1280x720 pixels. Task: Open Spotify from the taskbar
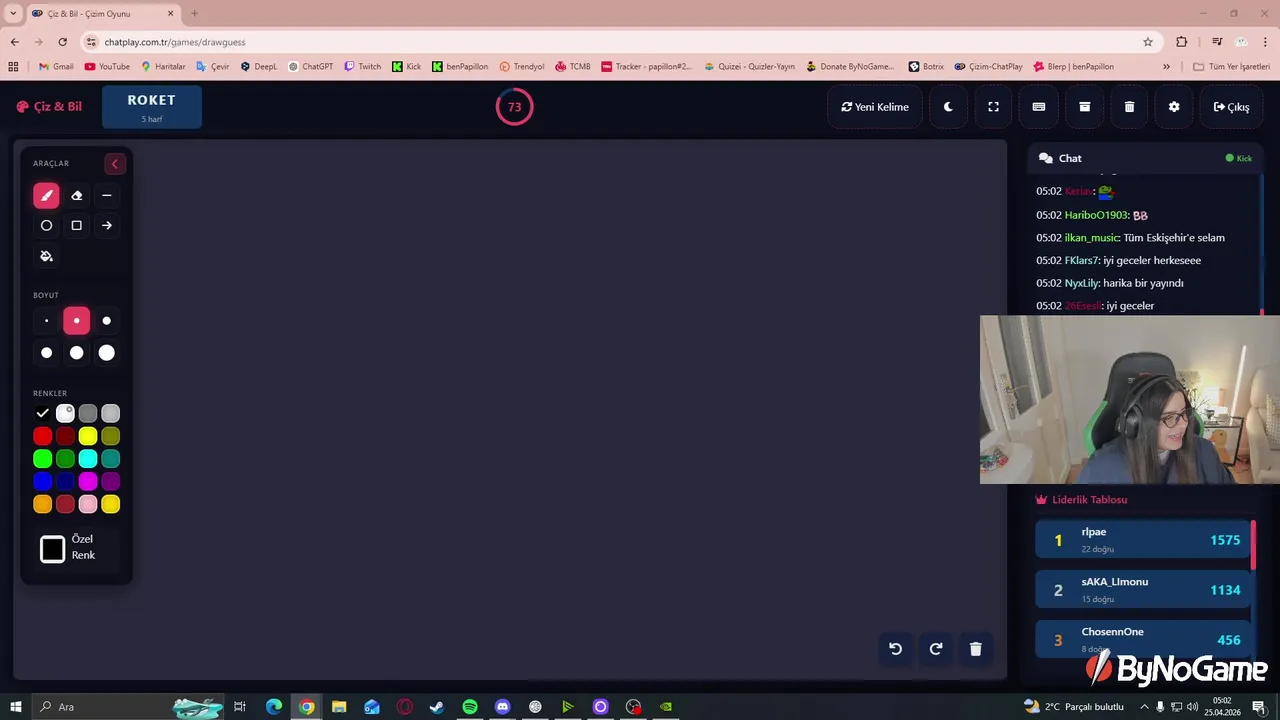tap(469, 707)
